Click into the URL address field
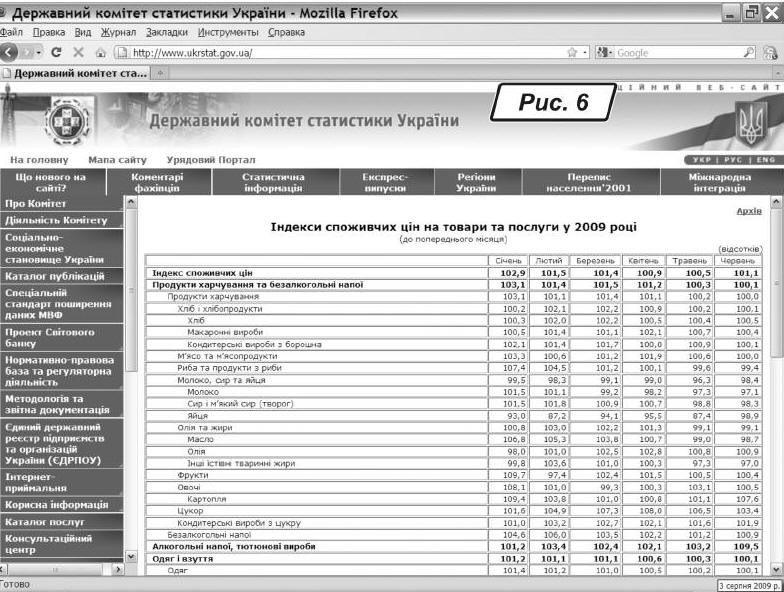 click(340, 52)
